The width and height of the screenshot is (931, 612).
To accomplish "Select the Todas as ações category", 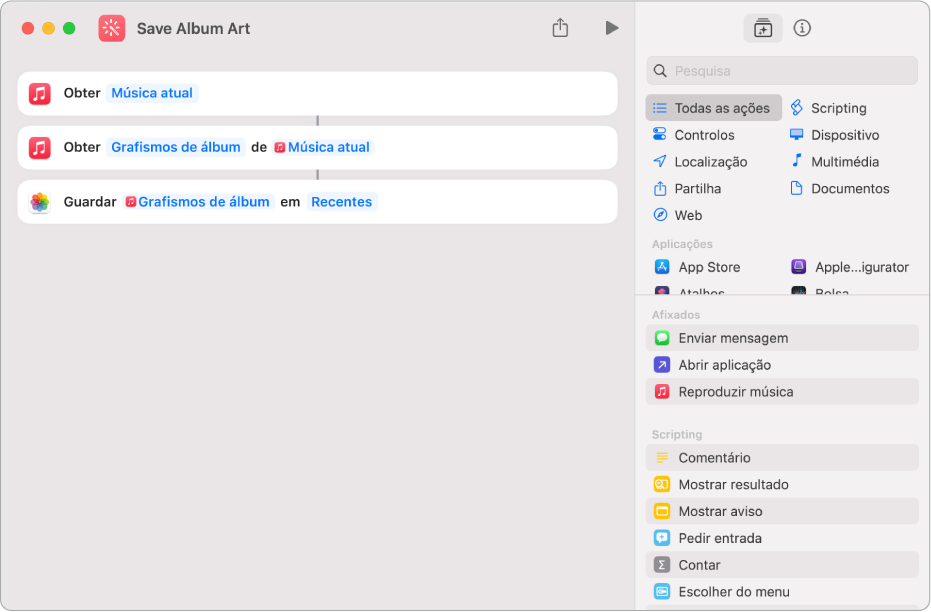I will point(714,108).
